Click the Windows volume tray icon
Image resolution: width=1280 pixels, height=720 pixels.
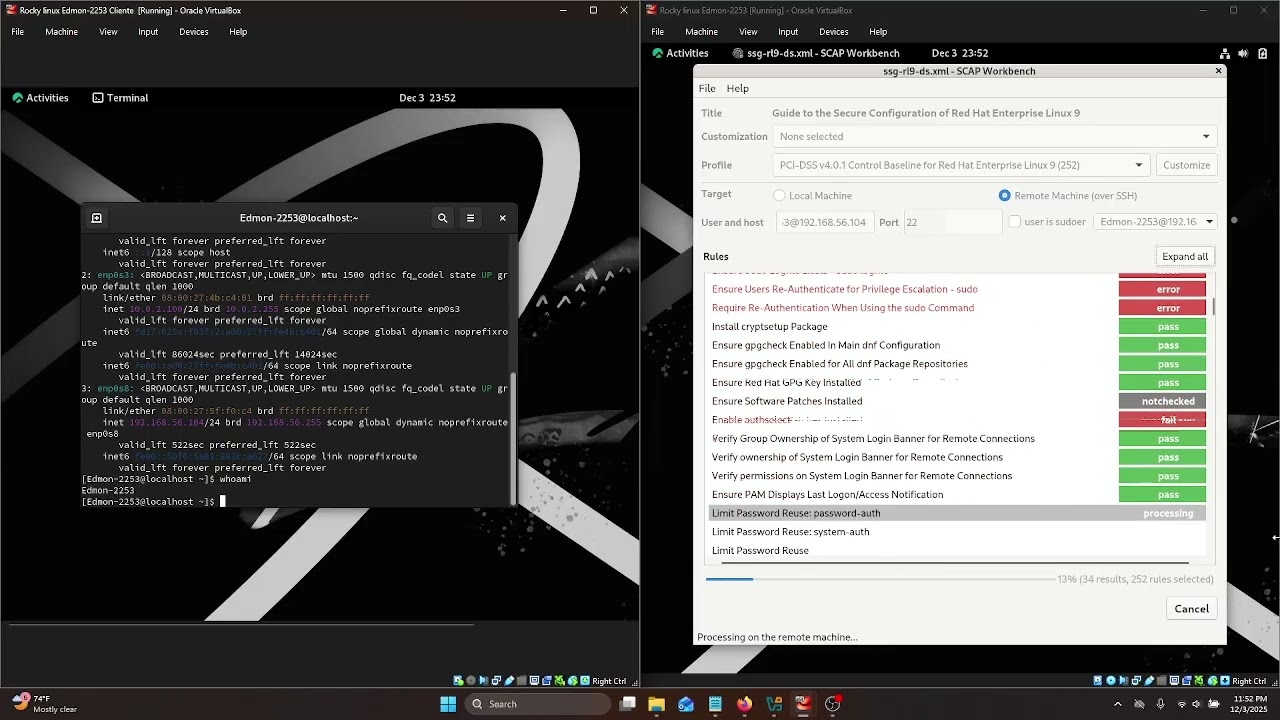pyautogui.click(x=1198, y=704)
